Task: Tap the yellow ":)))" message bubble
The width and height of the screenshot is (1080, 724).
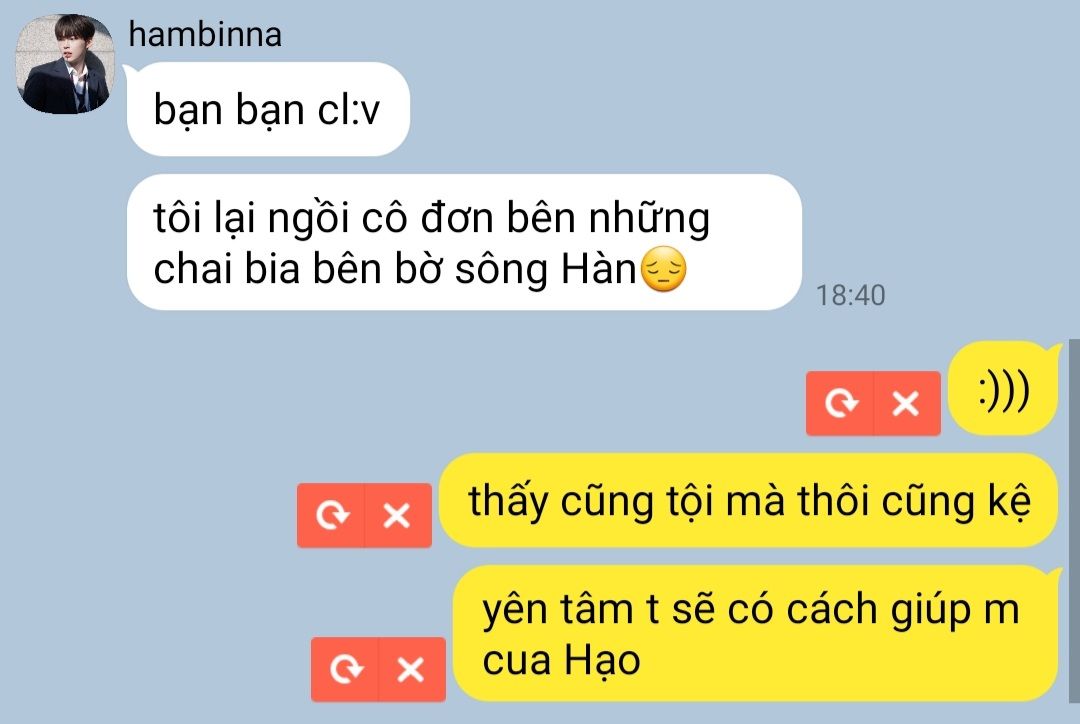Action: (1004, 389)
